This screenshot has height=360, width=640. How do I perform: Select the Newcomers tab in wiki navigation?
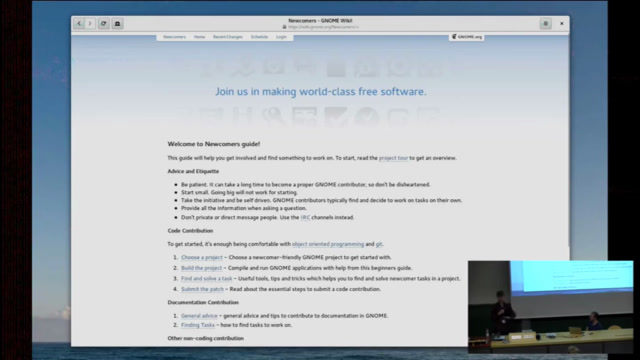[174, 37]
